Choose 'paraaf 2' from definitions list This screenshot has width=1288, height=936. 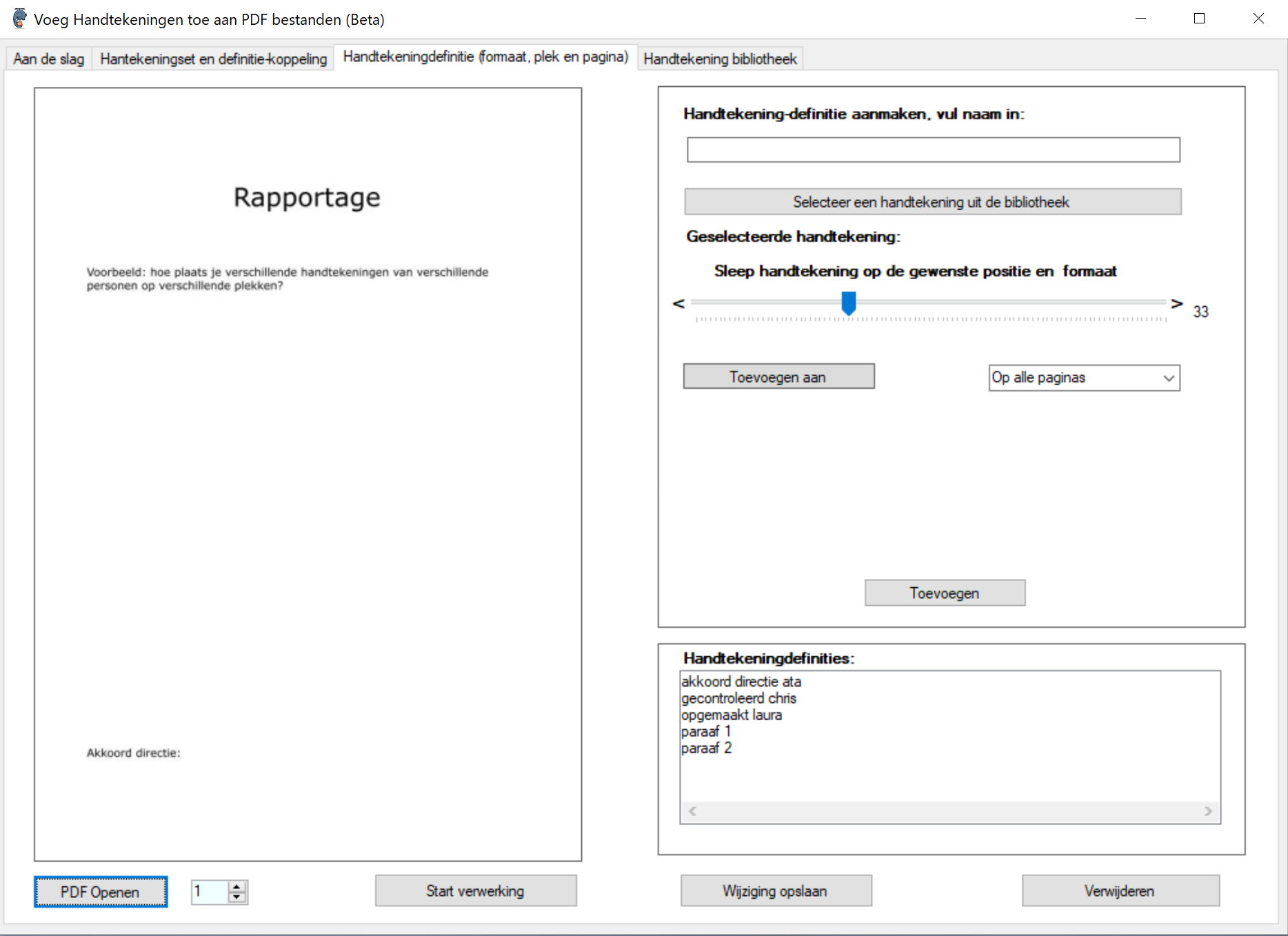[706, 748]
